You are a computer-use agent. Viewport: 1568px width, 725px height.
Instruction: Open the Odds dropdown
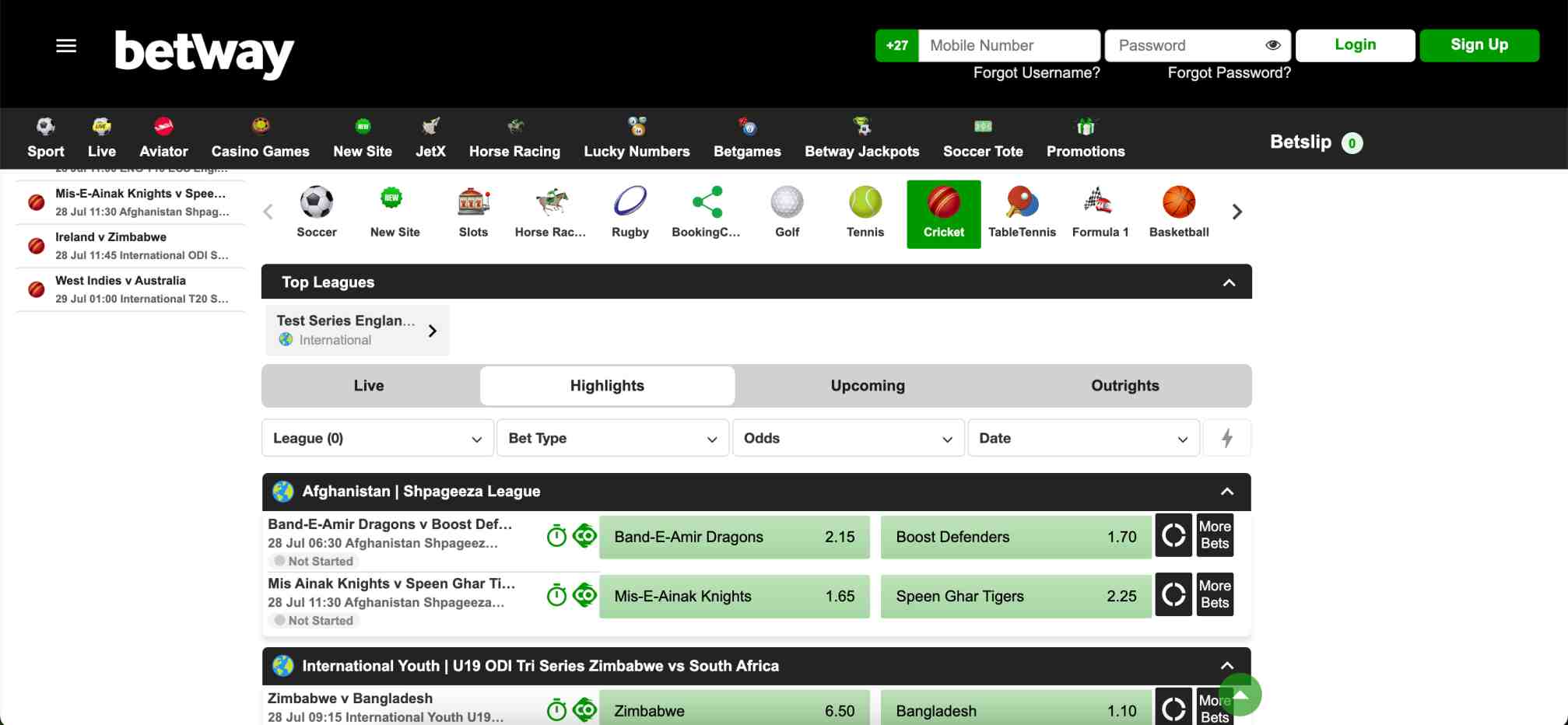(x=848, y=438)
